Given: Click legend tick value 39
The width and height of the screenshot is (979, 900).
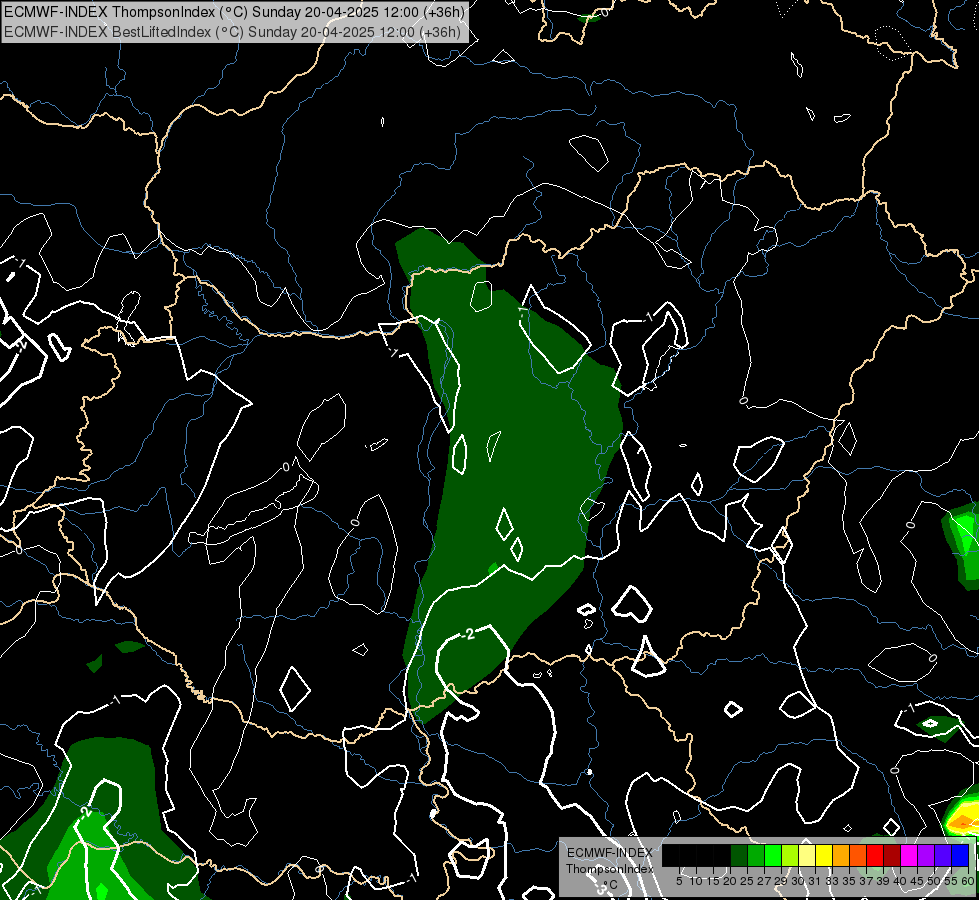Looking at the screenshot, I should 883,881.
